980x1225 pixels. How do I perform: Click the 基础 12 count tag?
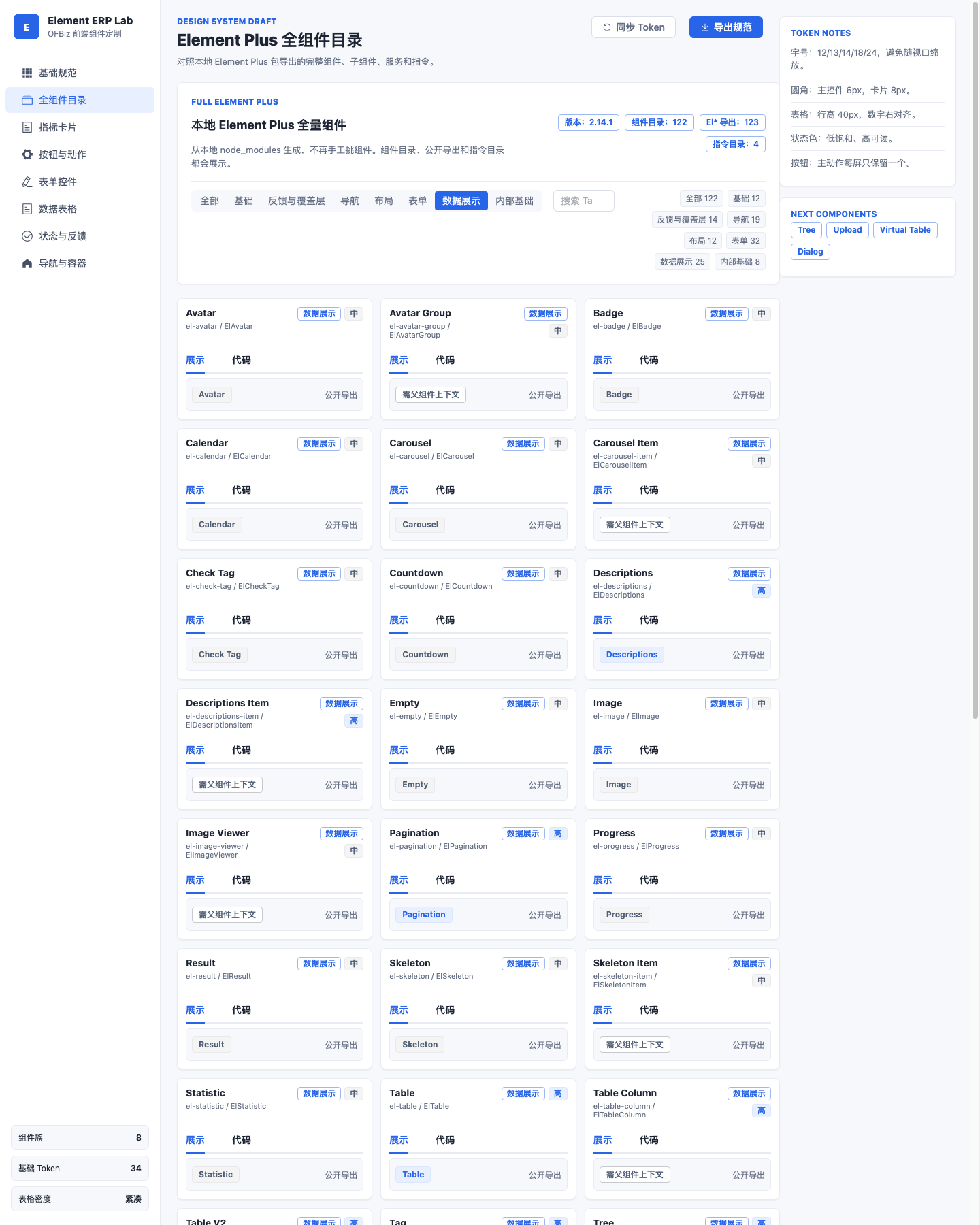[x=747, y=199]
